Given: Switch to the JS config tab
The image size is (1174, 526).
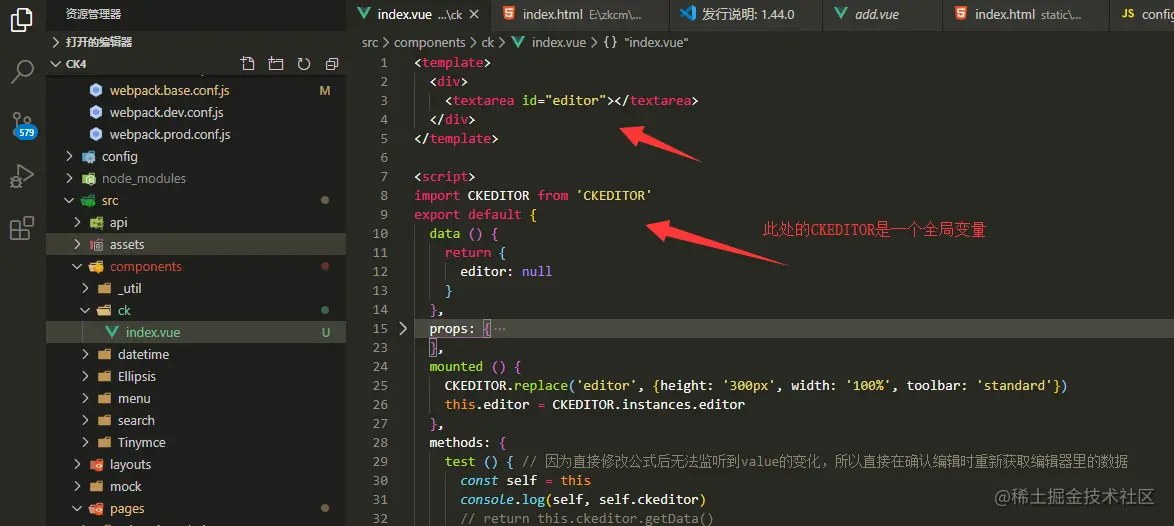Looking at the screenshot, I should (x=1140, y=14).
